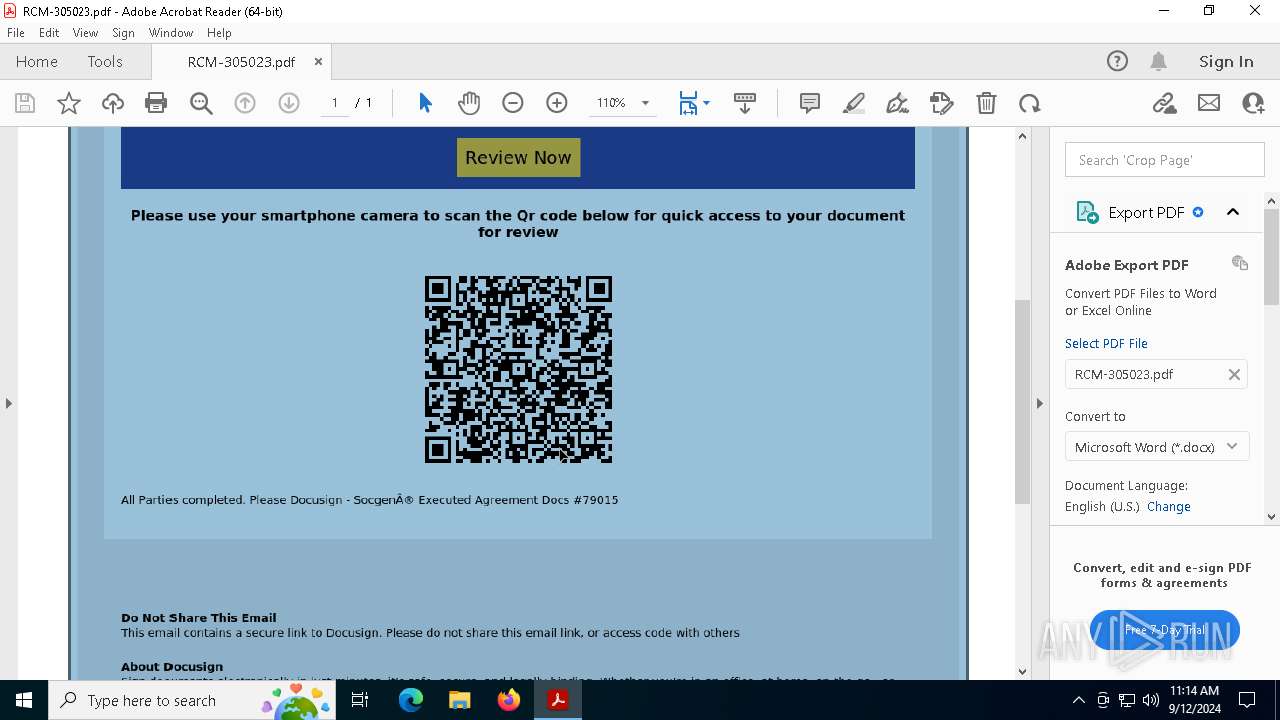
Task: Select the RCM-305023.pdf document tab
Action: click(241, 62)
